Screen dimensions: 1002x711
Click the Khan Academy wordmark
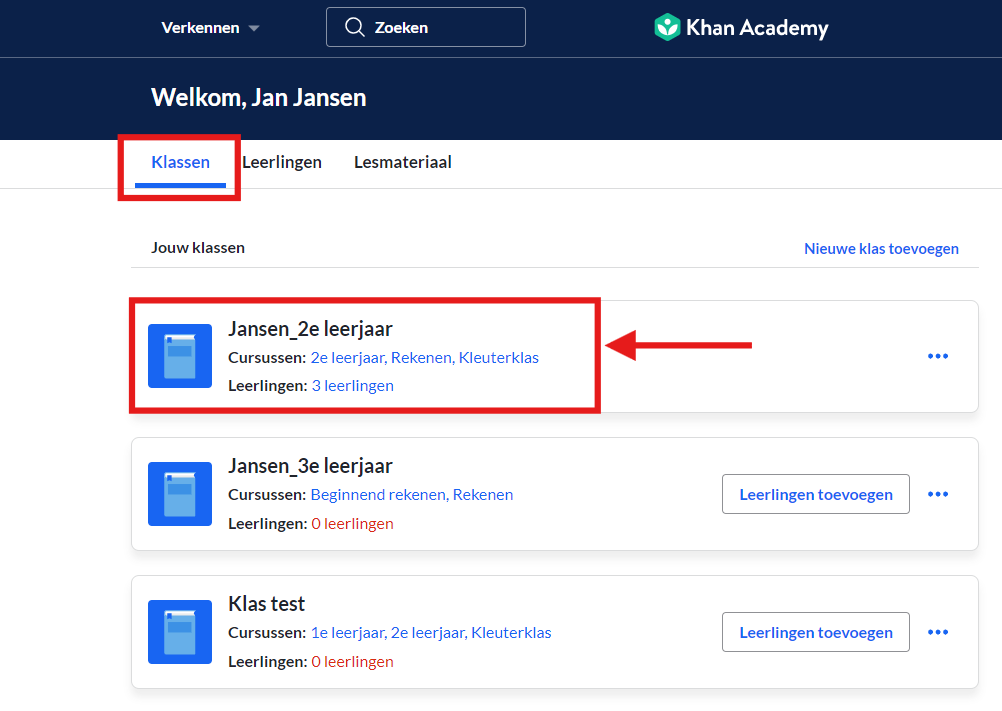click(x=757, y=28)
